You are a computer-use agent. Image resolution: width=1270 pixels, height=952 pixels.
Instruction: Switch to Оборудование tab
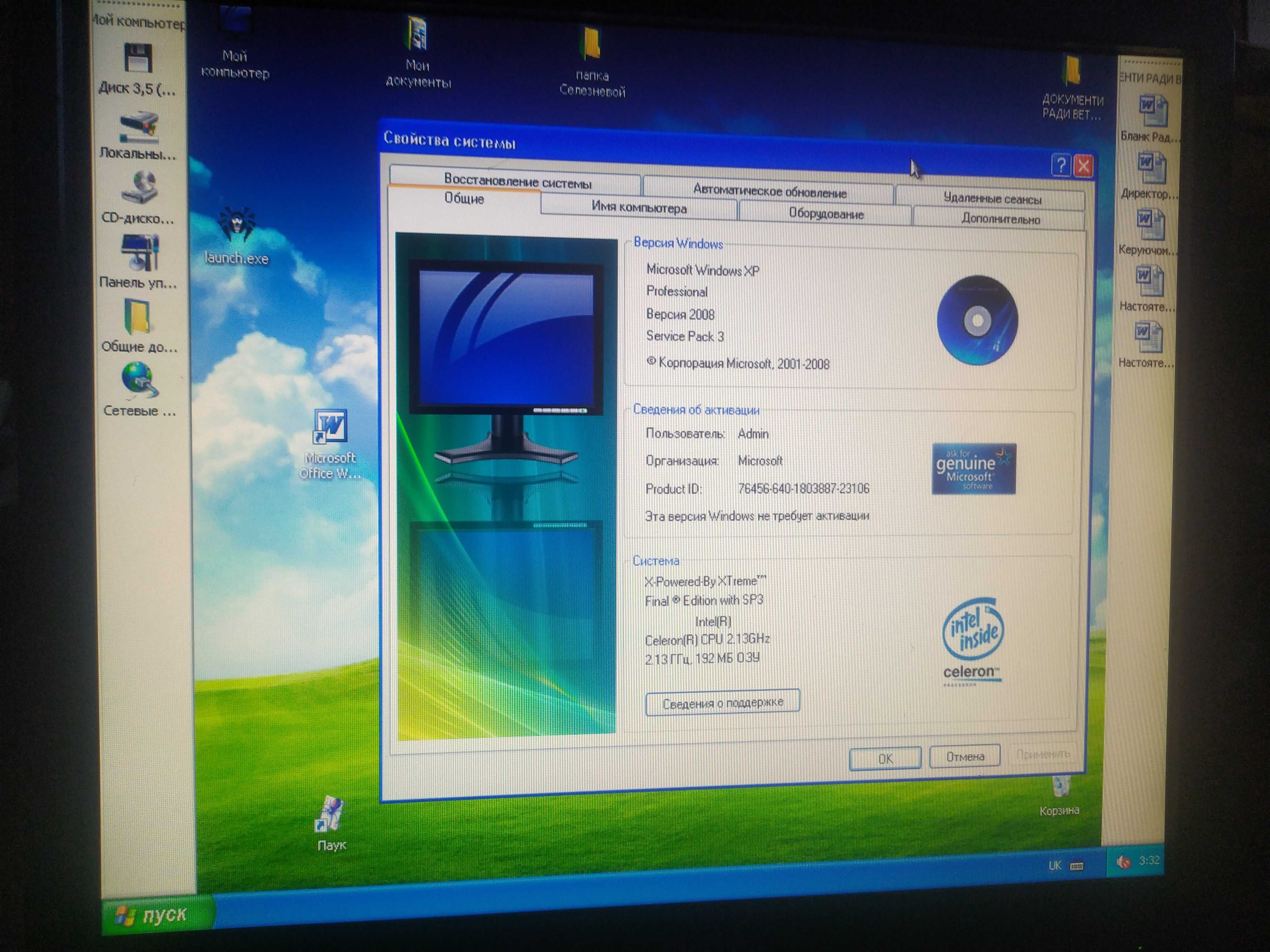[x=825, y=214]
